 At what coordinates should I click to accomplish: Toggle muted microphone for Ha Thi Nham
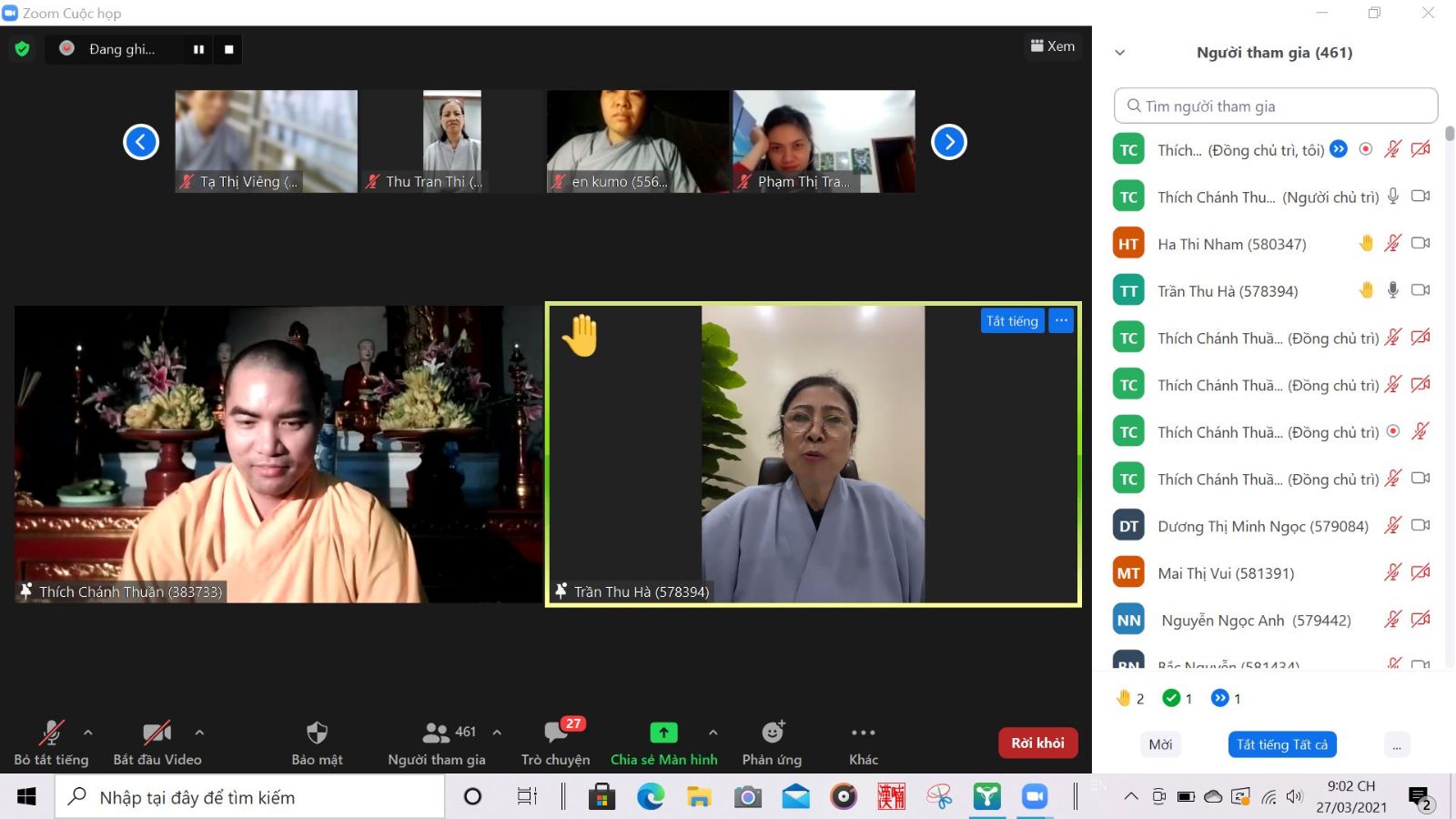[1393, 243]
